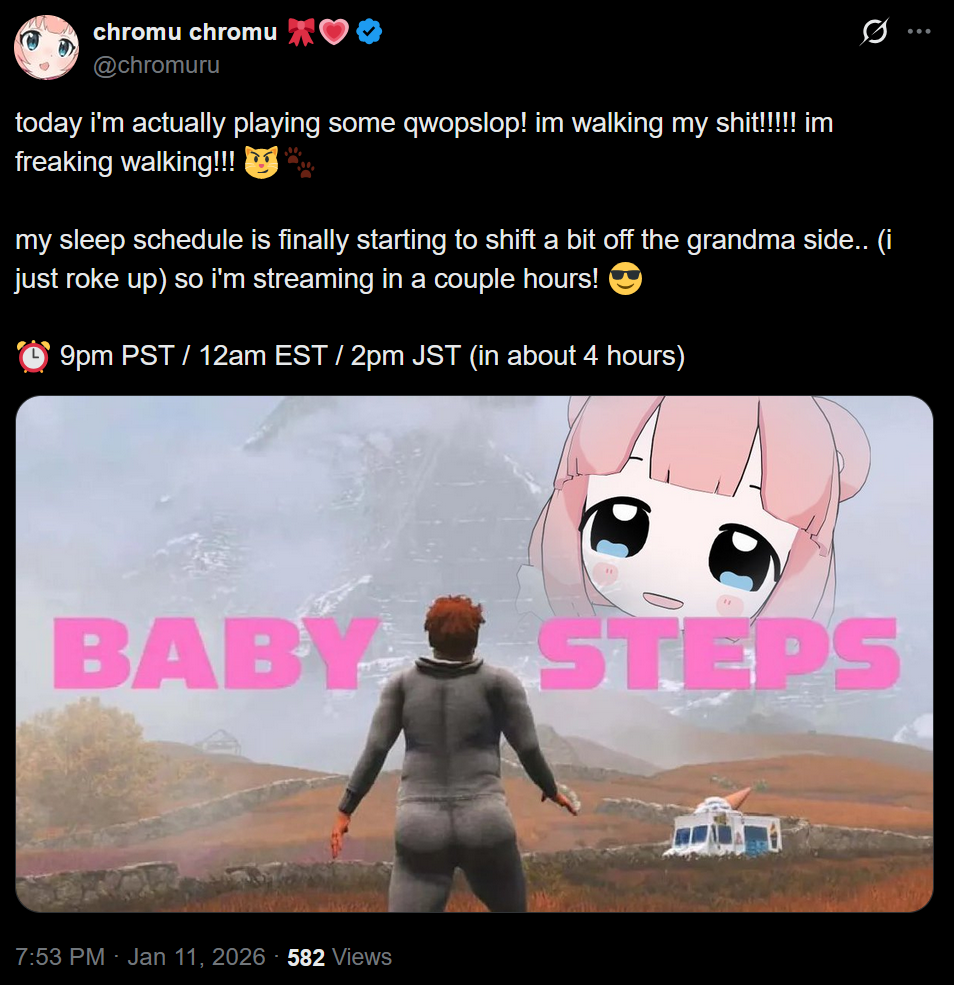Open the chromu chromu display name
Image resolution: width=954 pixels, height=985 pixels.
[185, 31]
